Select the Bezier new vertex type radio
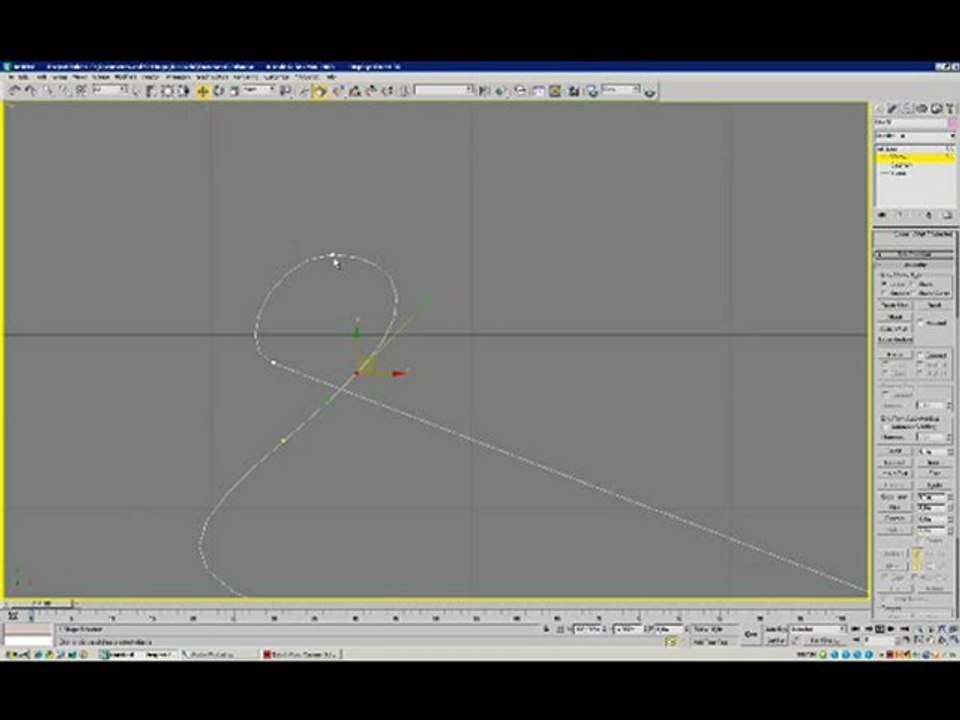This screenshot has height=720, width=960. click(x=914, y=285)
